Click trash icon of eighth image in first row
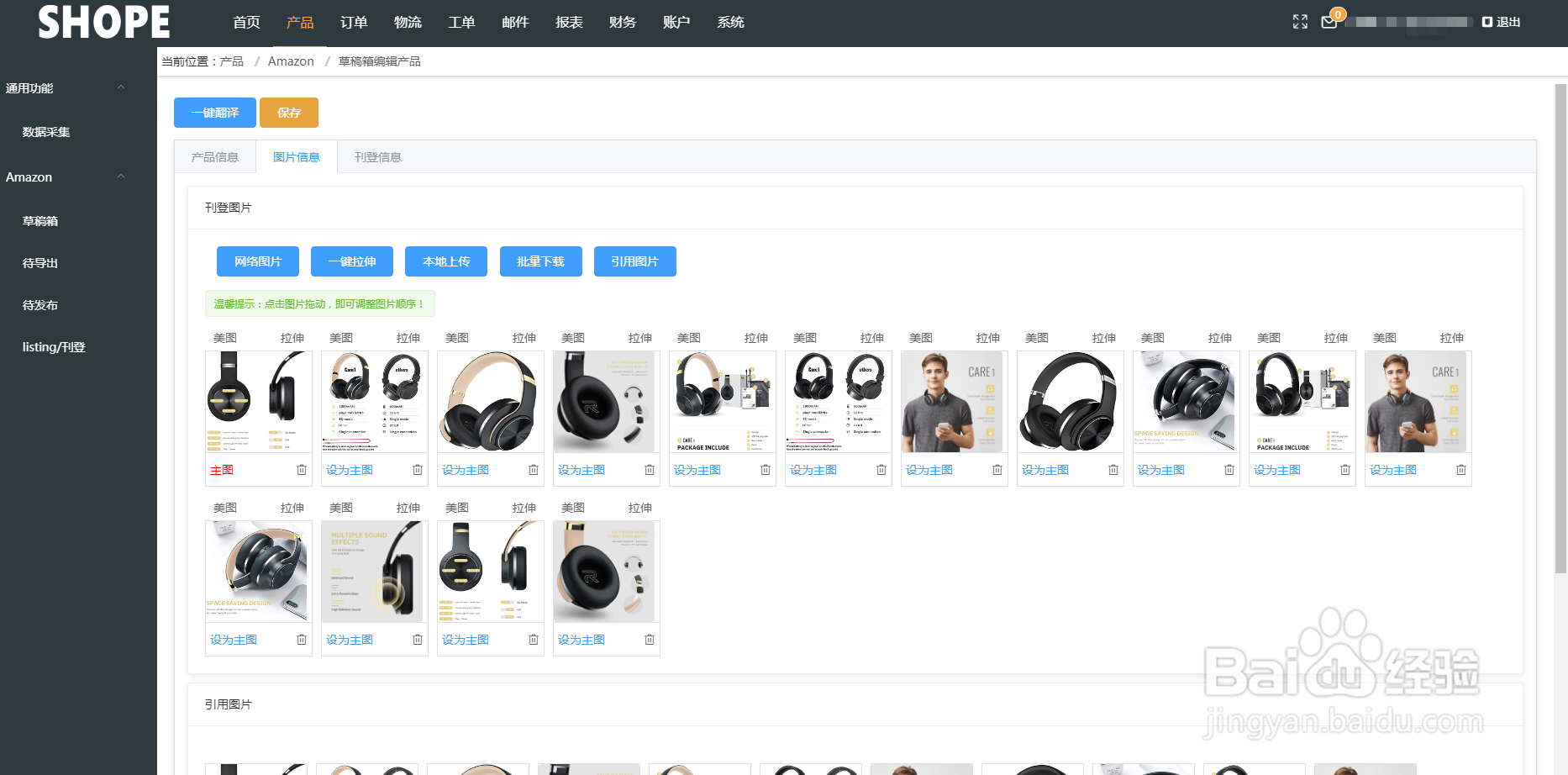The image size is (1568, 775). (1113, 470)
